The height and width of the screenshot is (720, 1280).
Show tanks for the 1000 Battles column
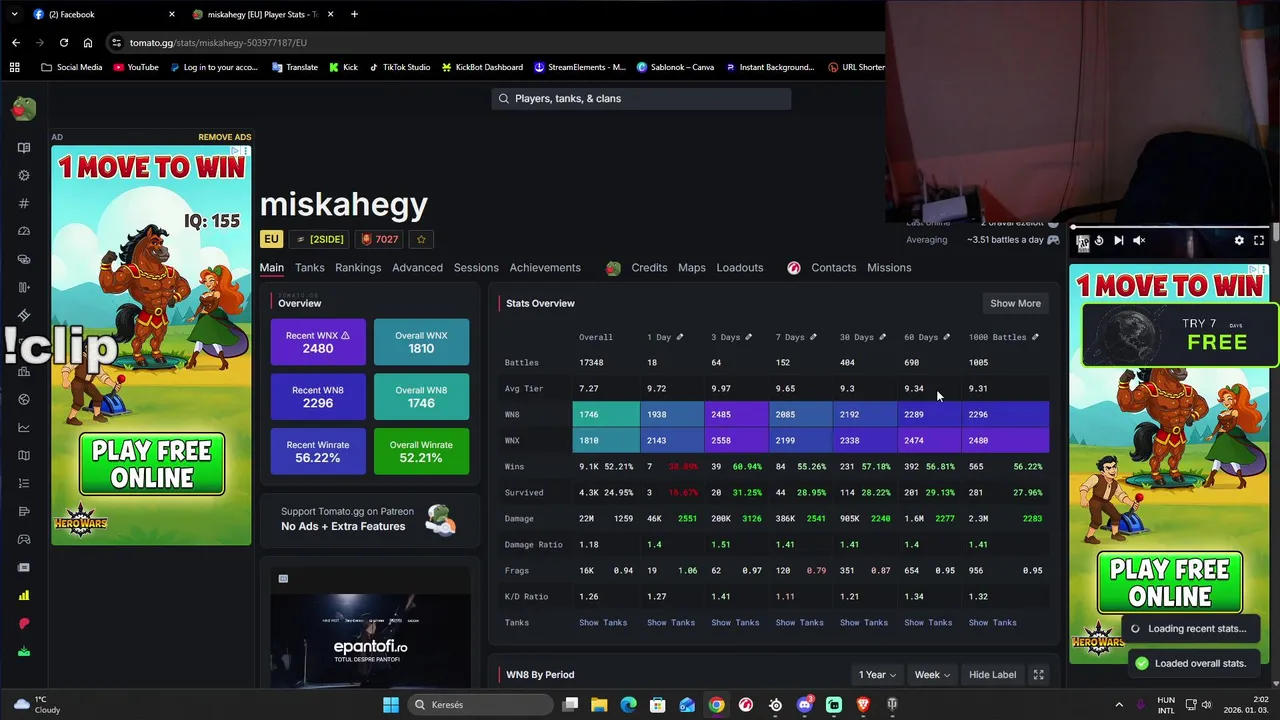[x=993, y=622]
